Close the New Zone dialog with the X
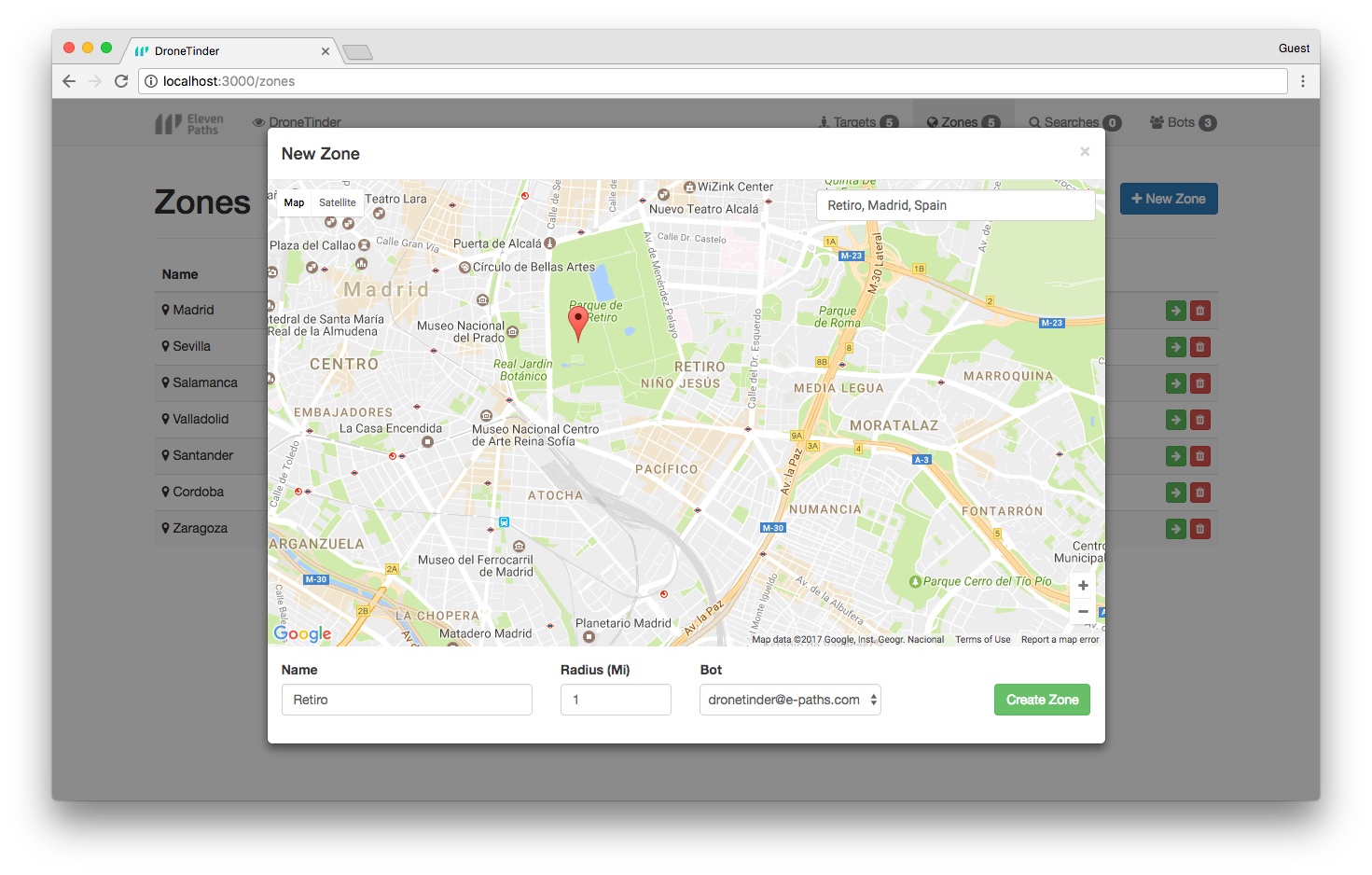The height and width of the screenshot is (875, 1372). [1085, 151]
